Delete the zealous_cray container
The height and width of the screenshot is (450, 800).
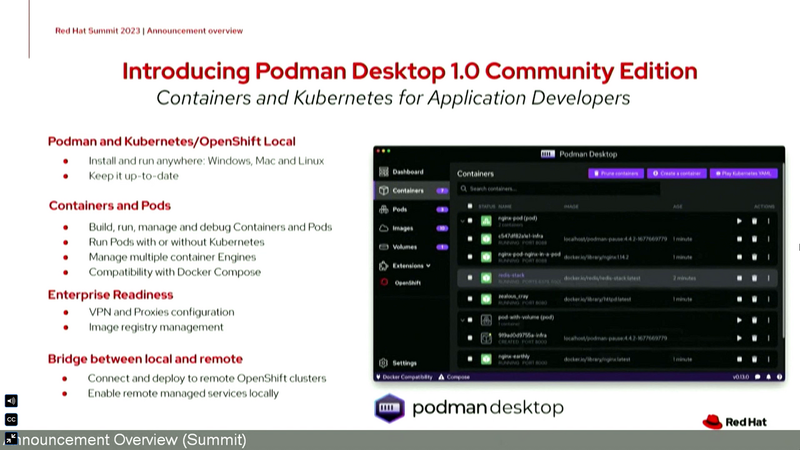click(754, 299)
